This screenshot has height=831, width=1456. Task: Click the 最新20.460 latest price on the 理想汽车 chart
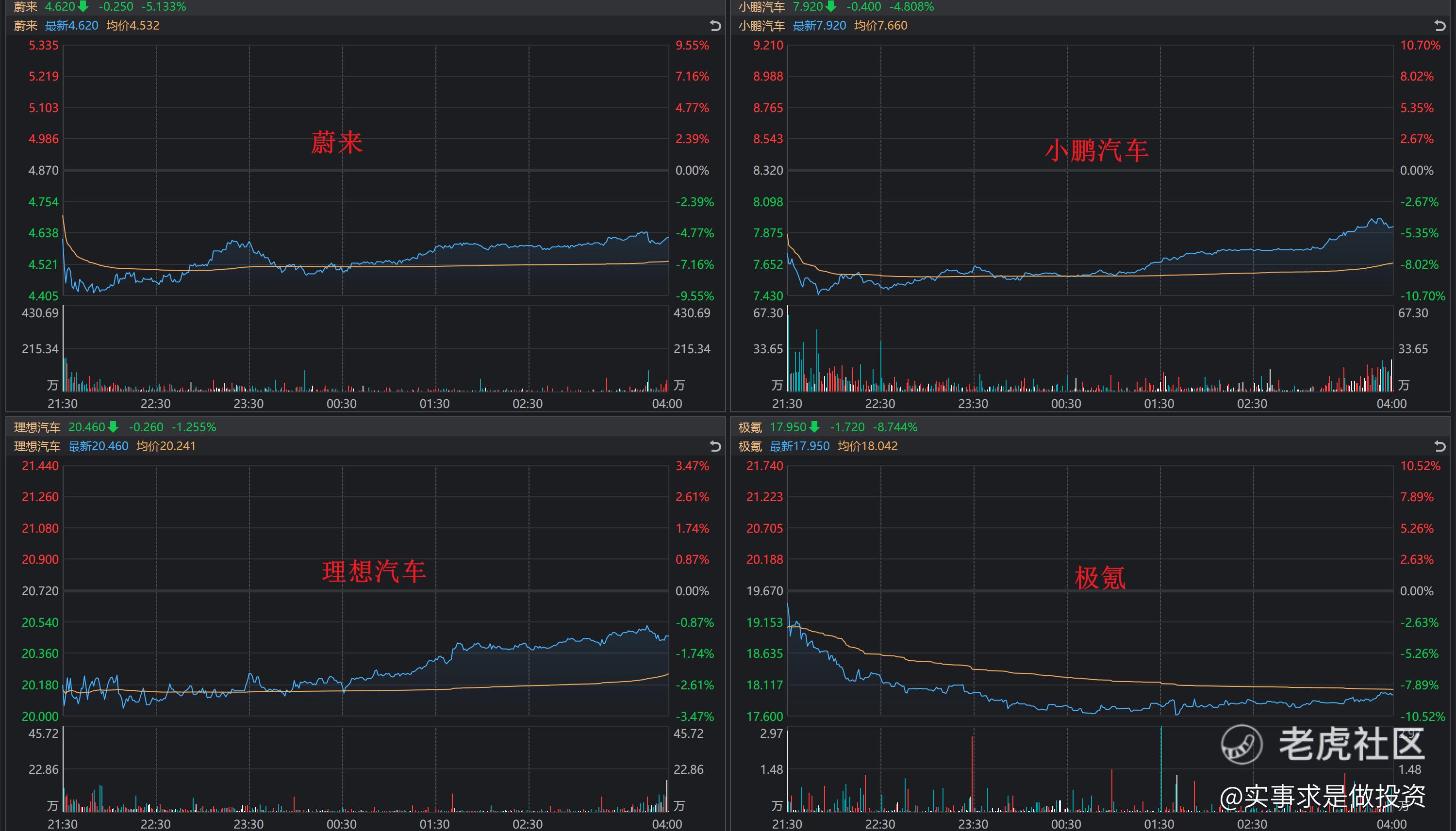tap(98, 446)
